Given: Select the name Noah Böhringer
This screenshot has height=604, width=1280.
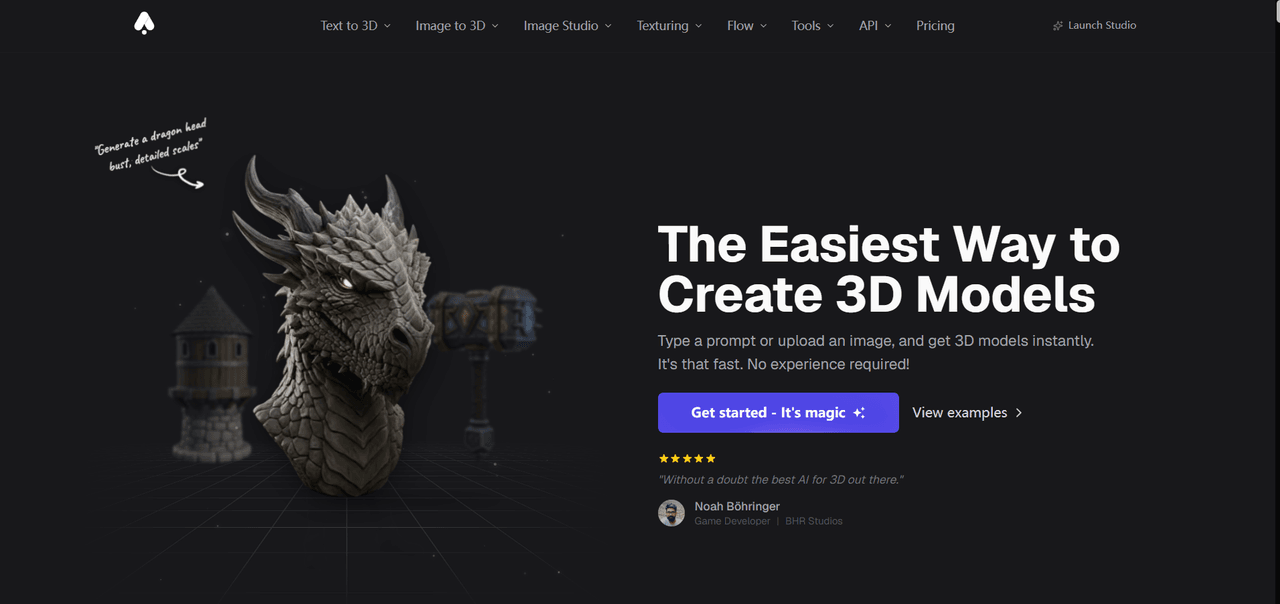Looking at the screenshot, I should pos(737,506).
